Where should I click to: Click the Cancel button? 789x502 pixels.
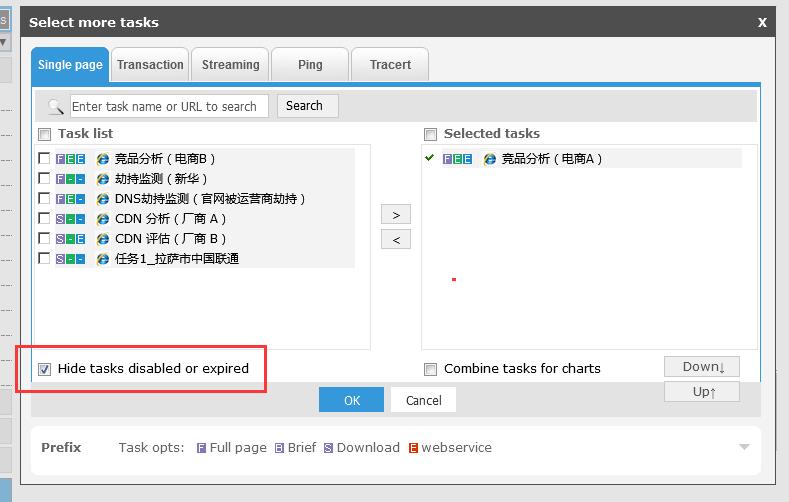423,400
